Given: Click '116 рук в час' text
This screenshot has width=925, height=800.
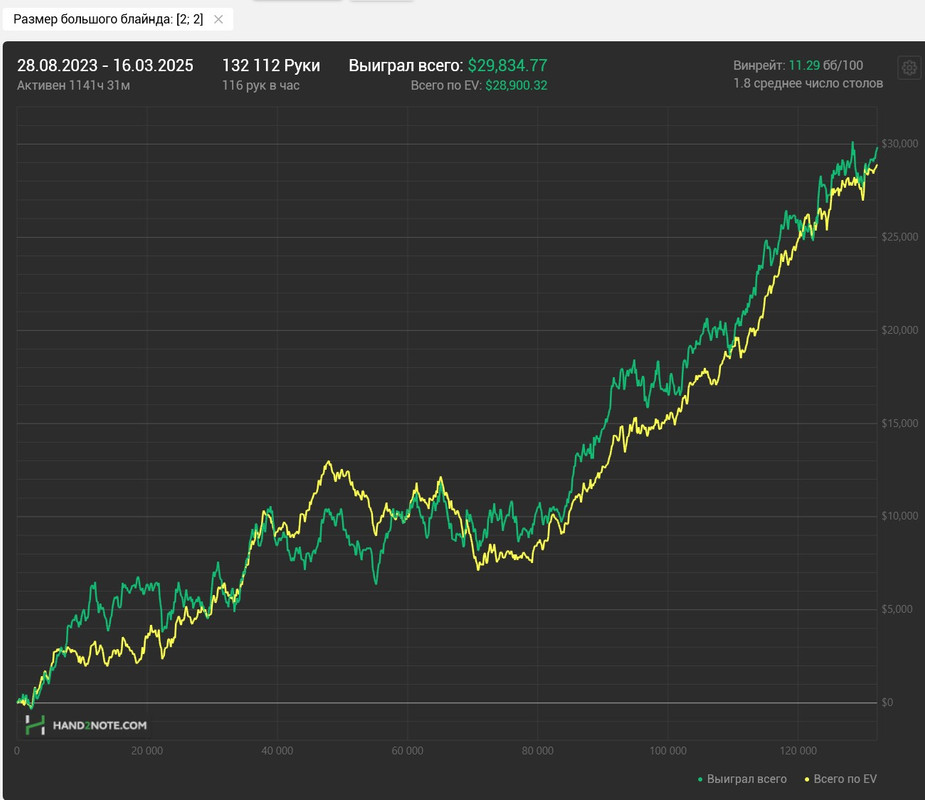Looking at the screenshot, I should (x=261, y=86).
